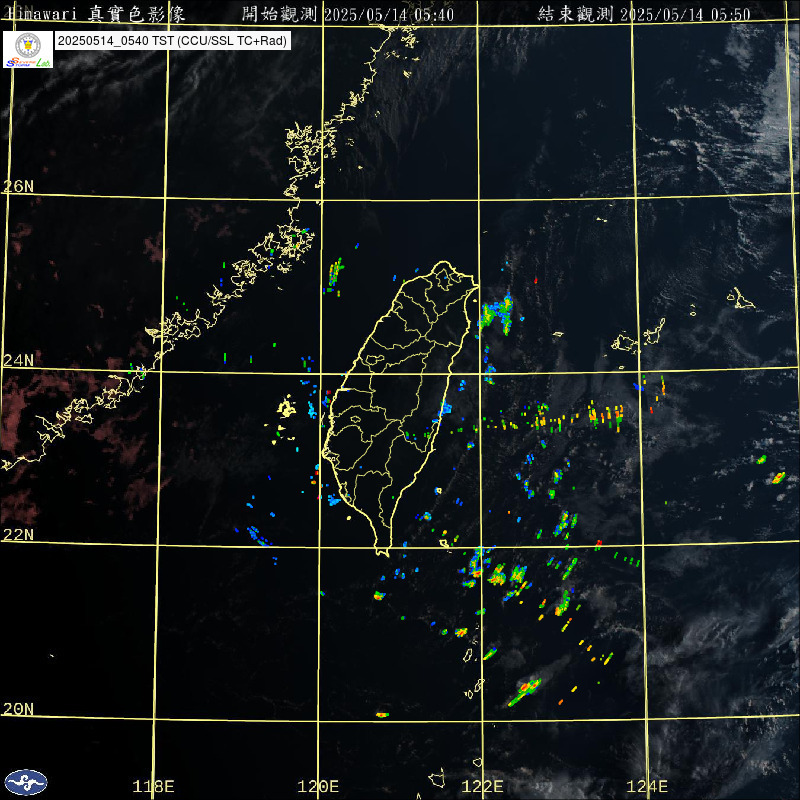Click the 26N latitude label

(x=18, y=186)
